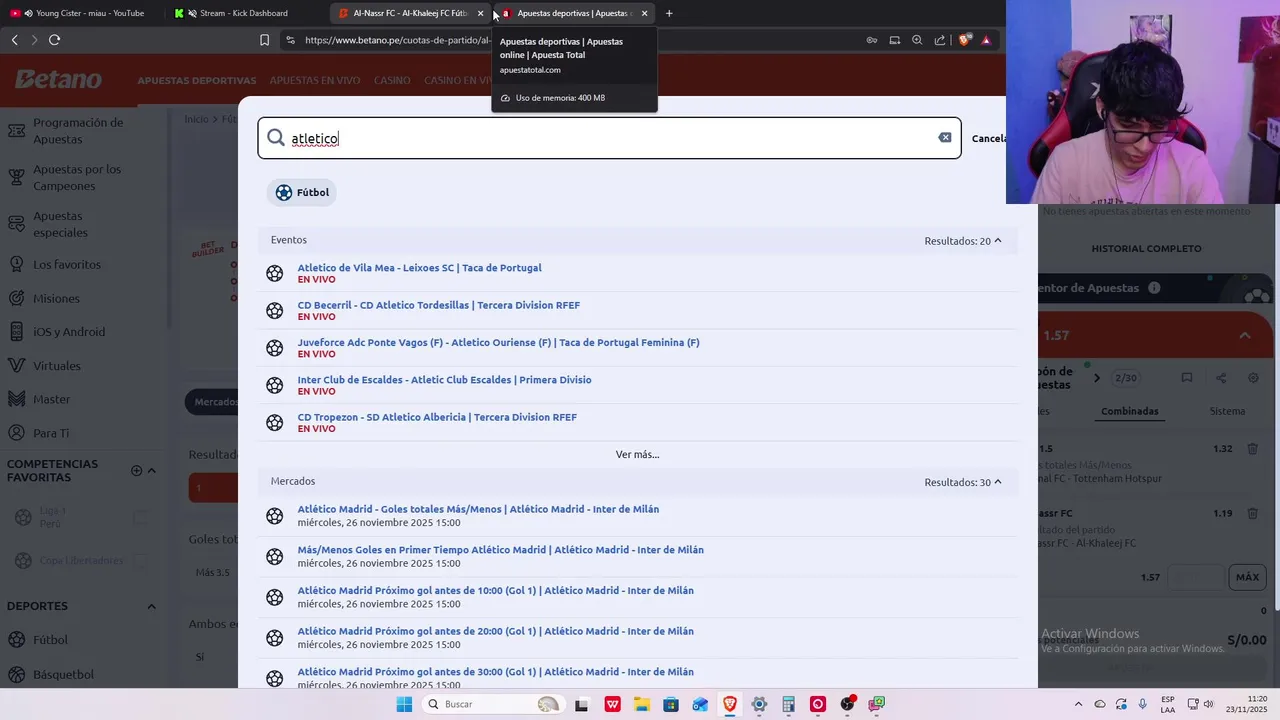Open Apuestas en Vivo in the top navigation
Screen dimensions: 1280x720
pos(315,80)
